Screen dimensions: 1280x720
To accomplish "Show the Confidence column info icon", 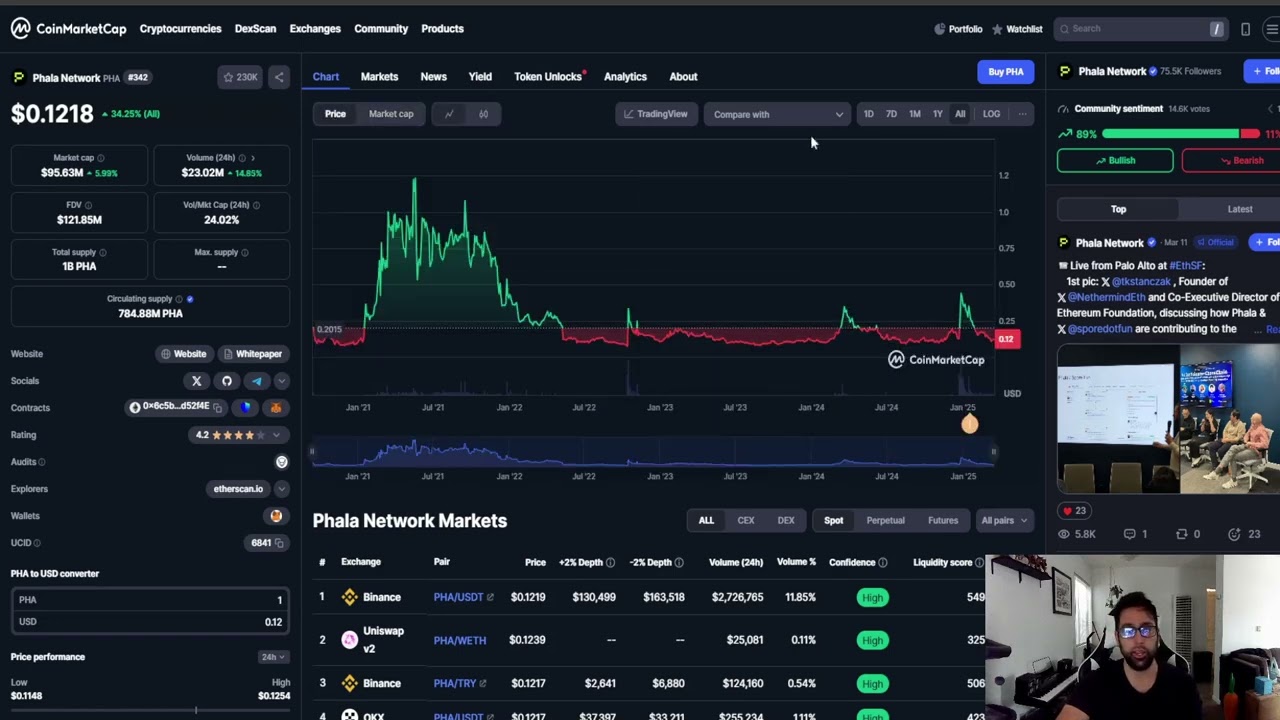I will pyautogui.click(x=882, y=563).
